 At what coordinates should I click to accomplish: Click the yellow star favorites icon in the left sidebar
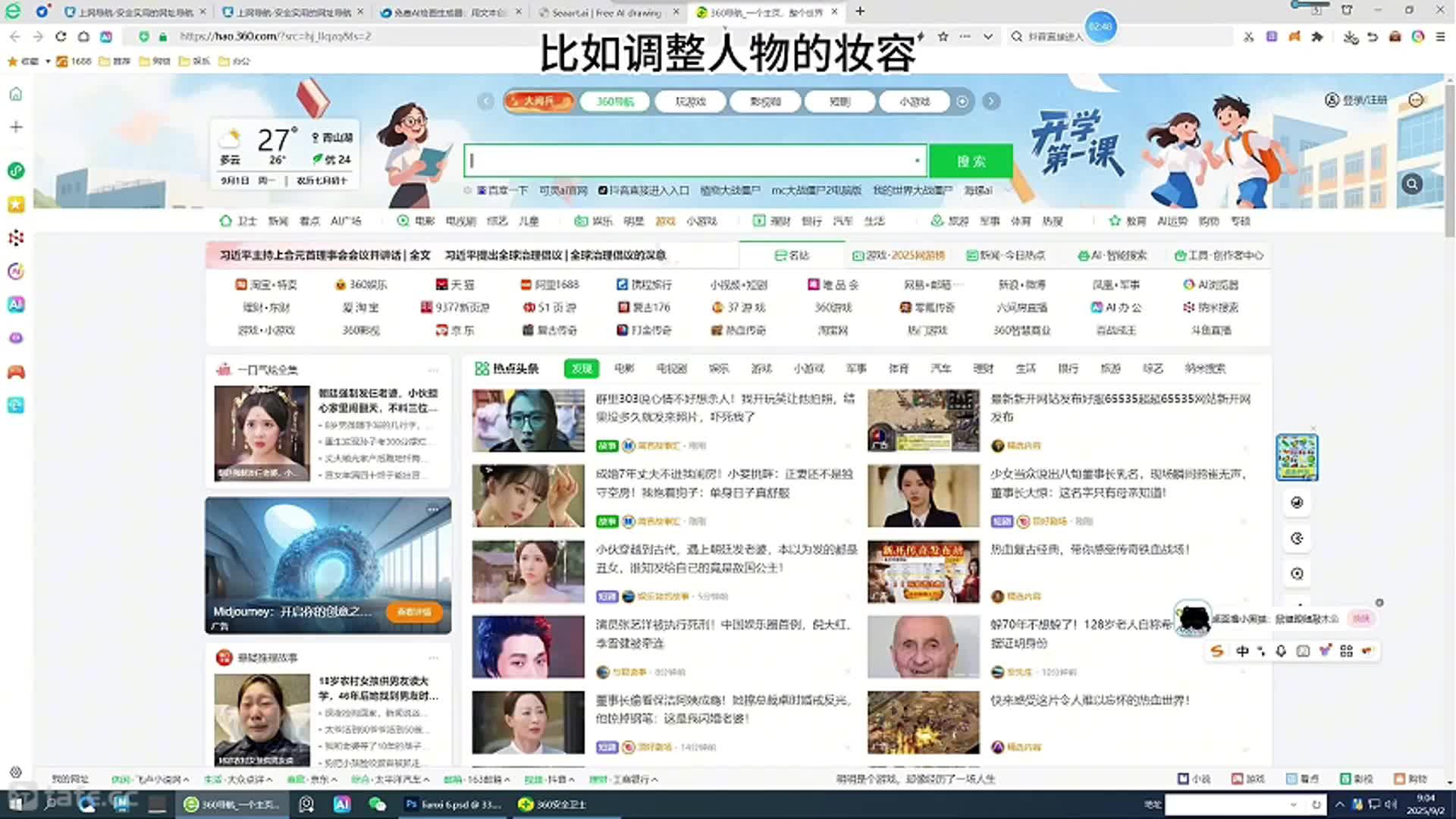15,204
